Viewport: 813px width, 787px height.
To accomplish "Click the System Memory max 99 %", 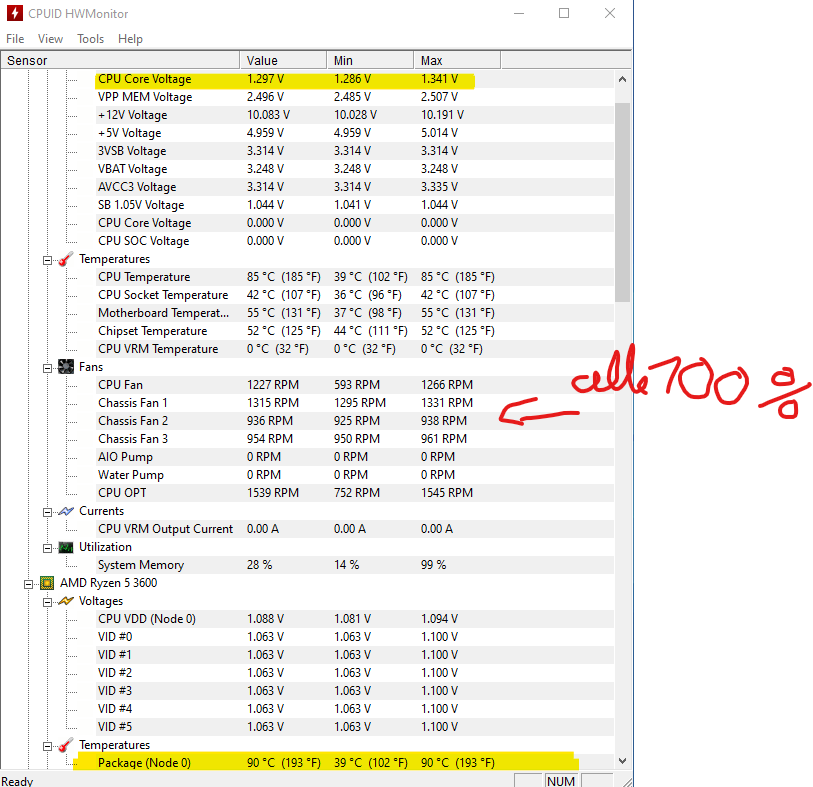I will 433,565.
